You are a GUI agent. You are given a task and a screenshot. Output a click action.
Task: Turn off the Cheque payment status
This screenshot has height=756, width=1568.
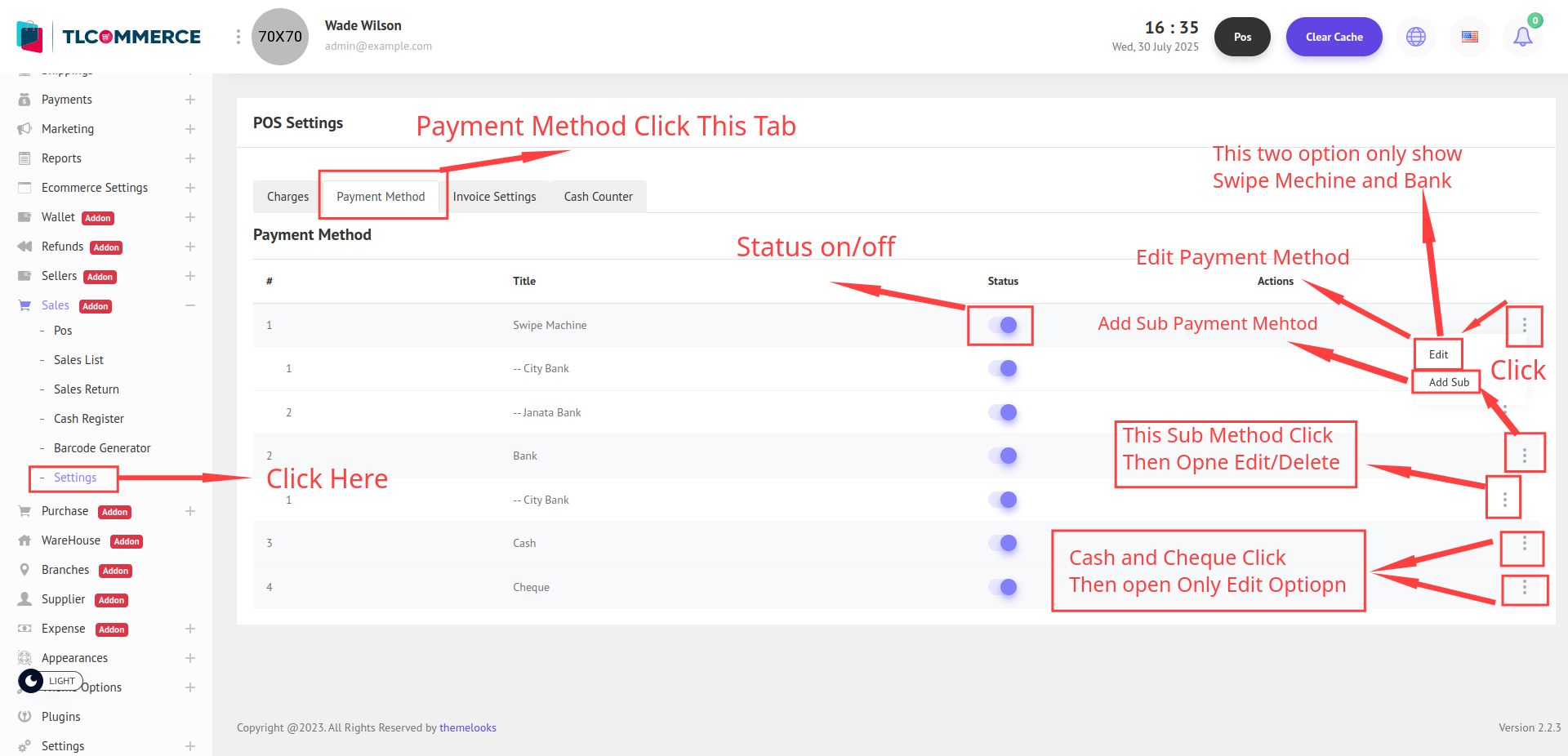click(1002, 587)
